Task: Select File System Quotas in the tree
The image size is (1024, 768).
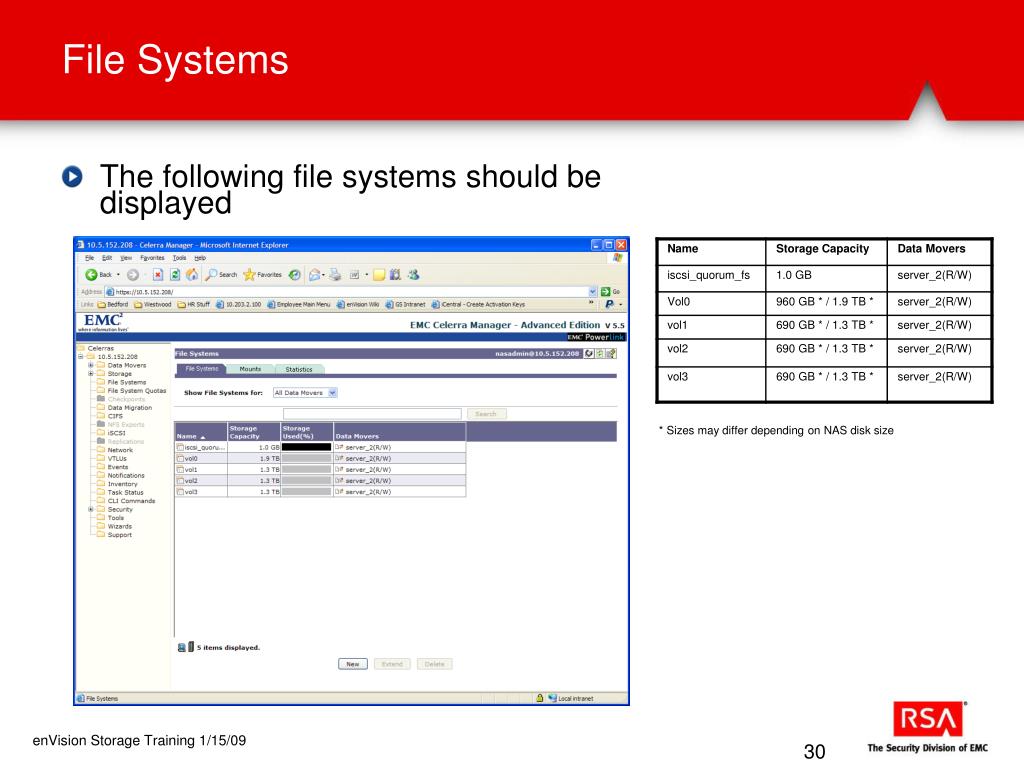Action: tap(136, 391)
